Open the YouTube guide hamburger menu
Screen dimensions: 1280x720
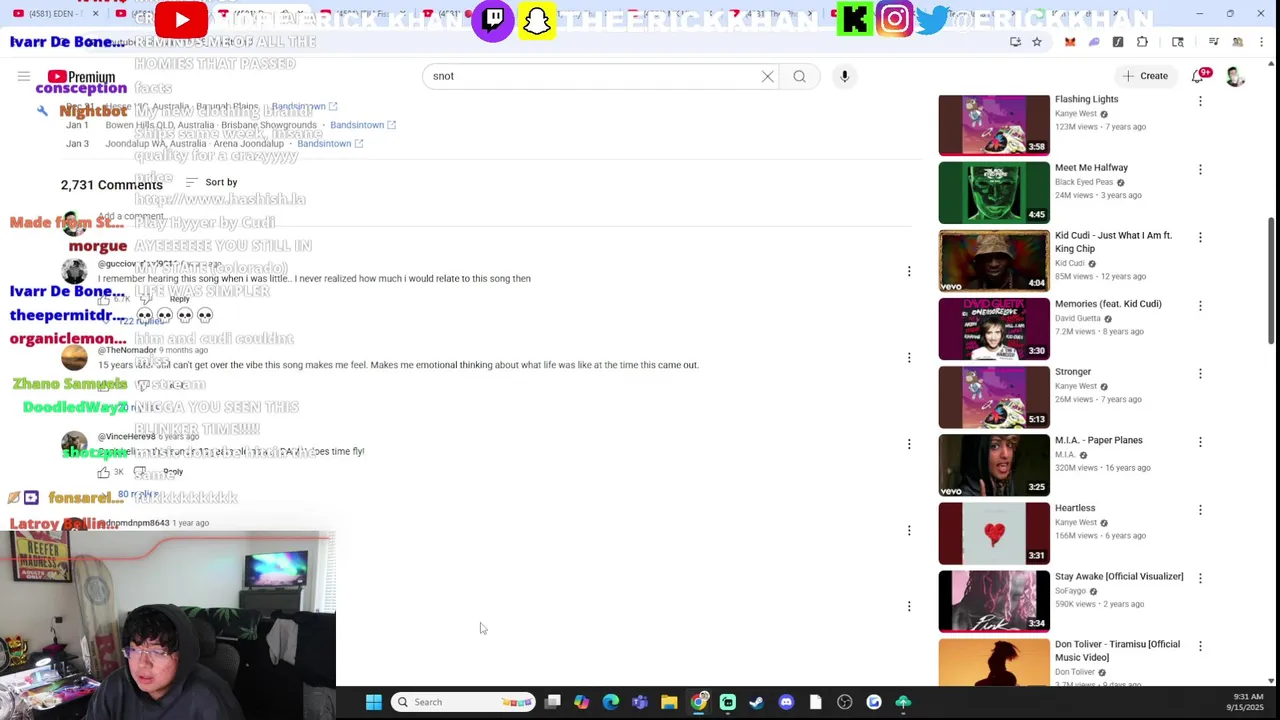point(24,76)
